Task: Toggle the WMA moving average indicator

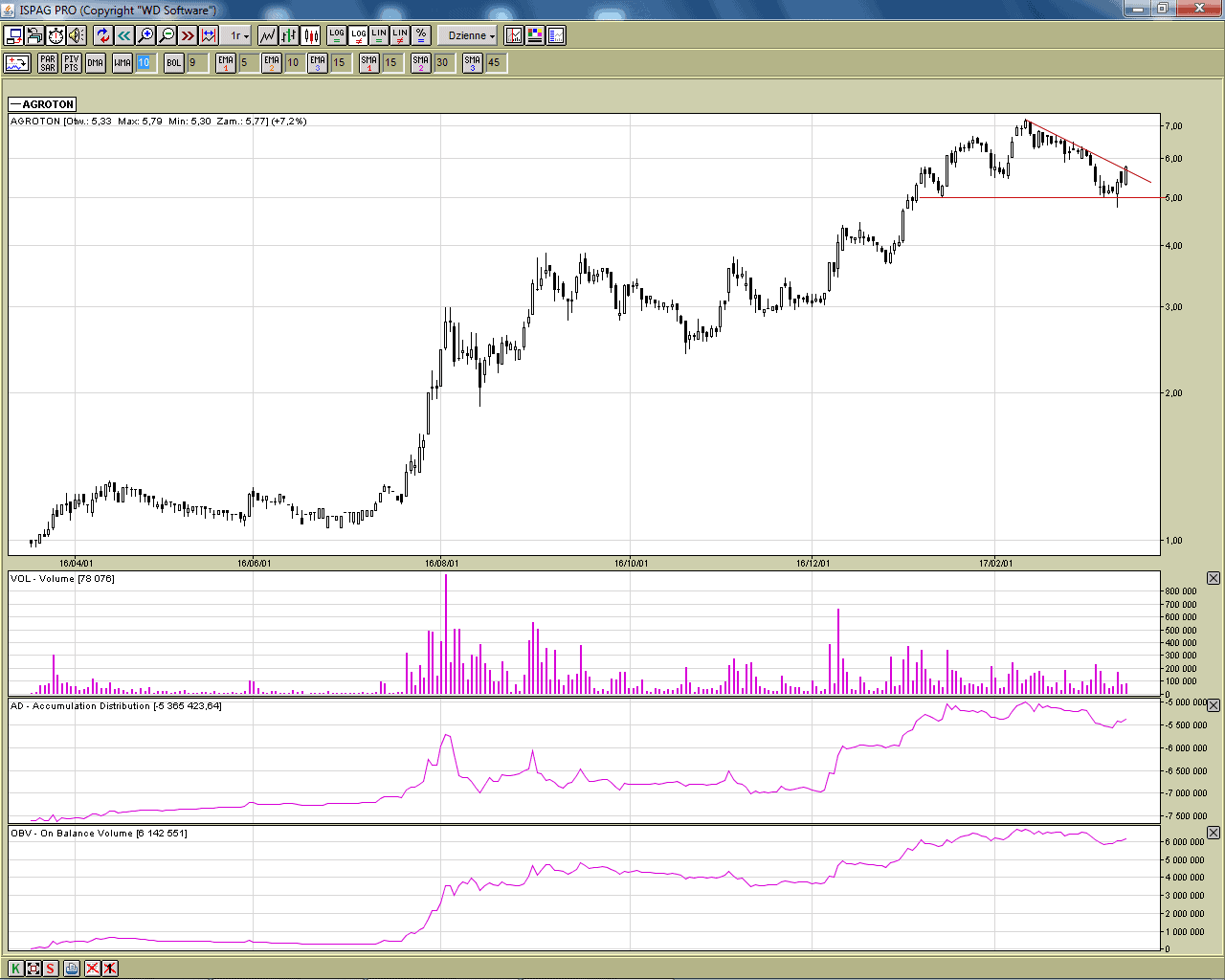Action: (x=122, y=63)
